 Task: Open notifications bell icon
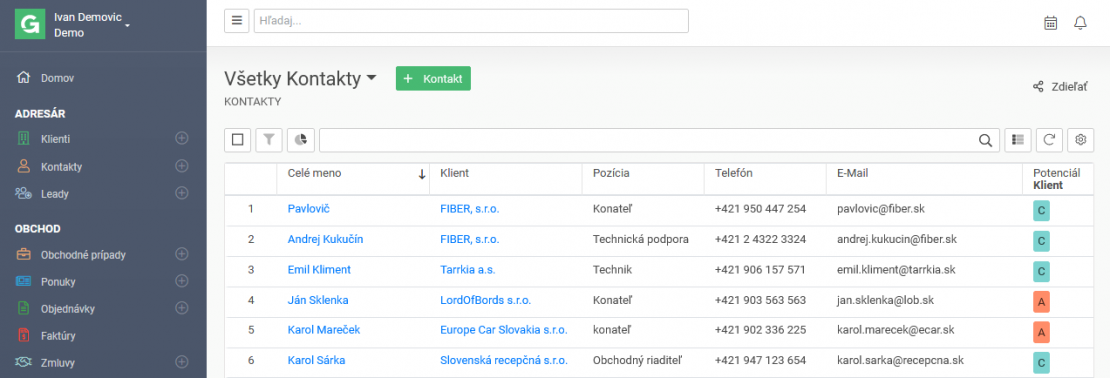1080,23
